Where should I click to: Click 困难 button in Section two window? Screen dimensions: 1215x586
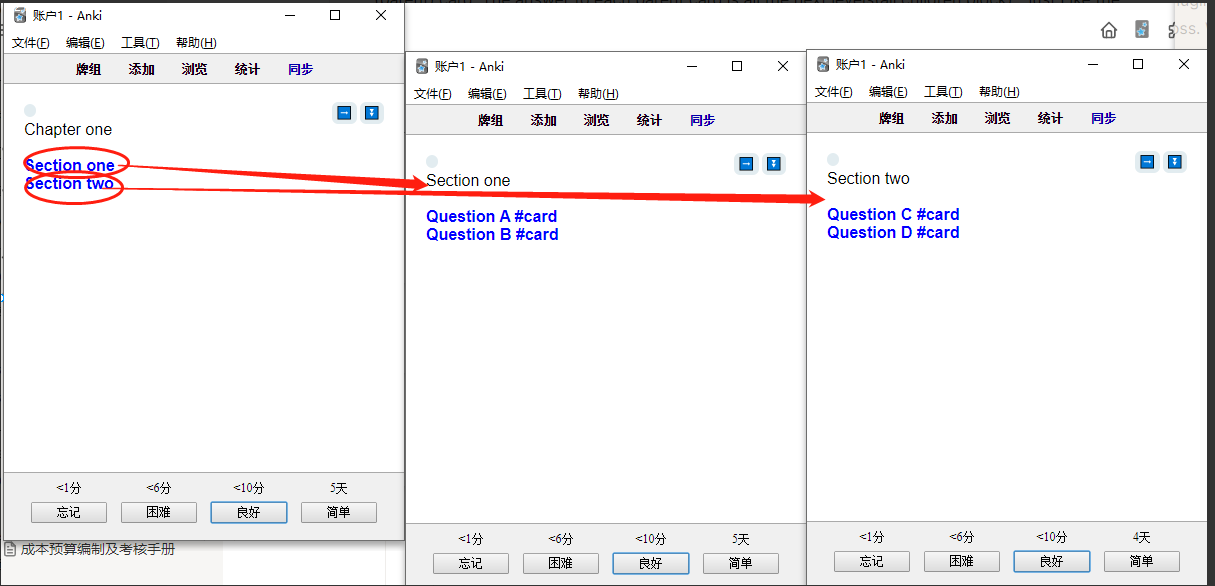962,561
